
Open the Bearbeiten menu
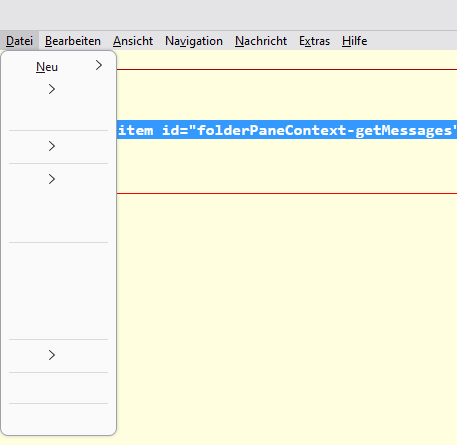point(73,41)
